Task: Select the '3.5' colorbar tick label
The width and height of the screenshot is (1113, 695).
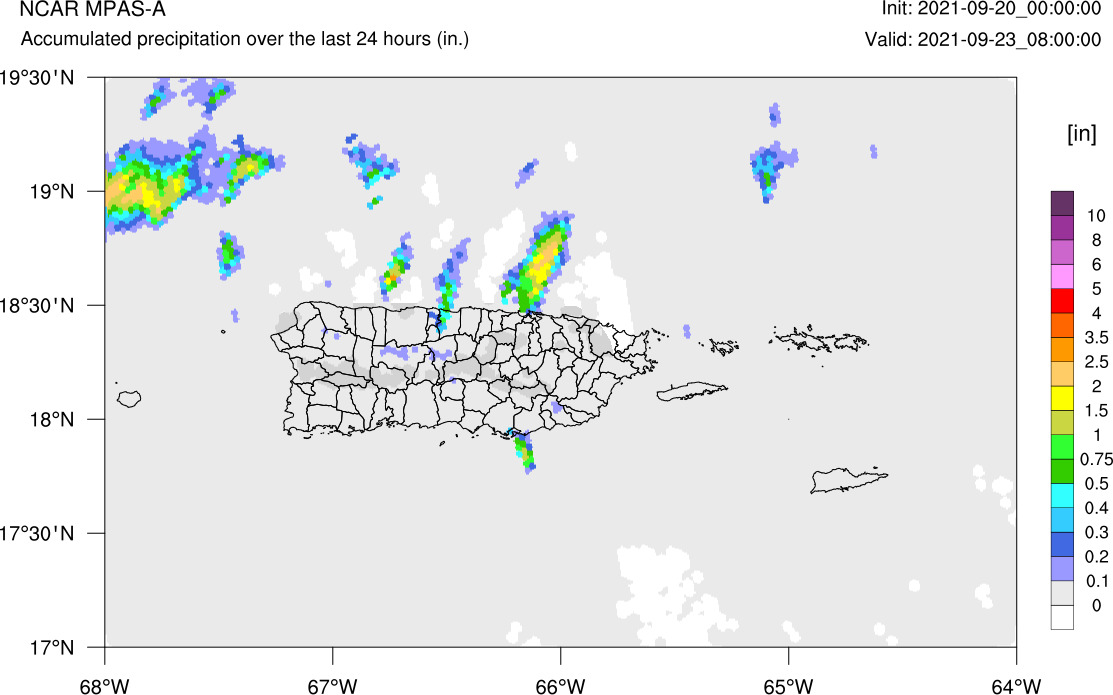Action: click(1097, 337)
